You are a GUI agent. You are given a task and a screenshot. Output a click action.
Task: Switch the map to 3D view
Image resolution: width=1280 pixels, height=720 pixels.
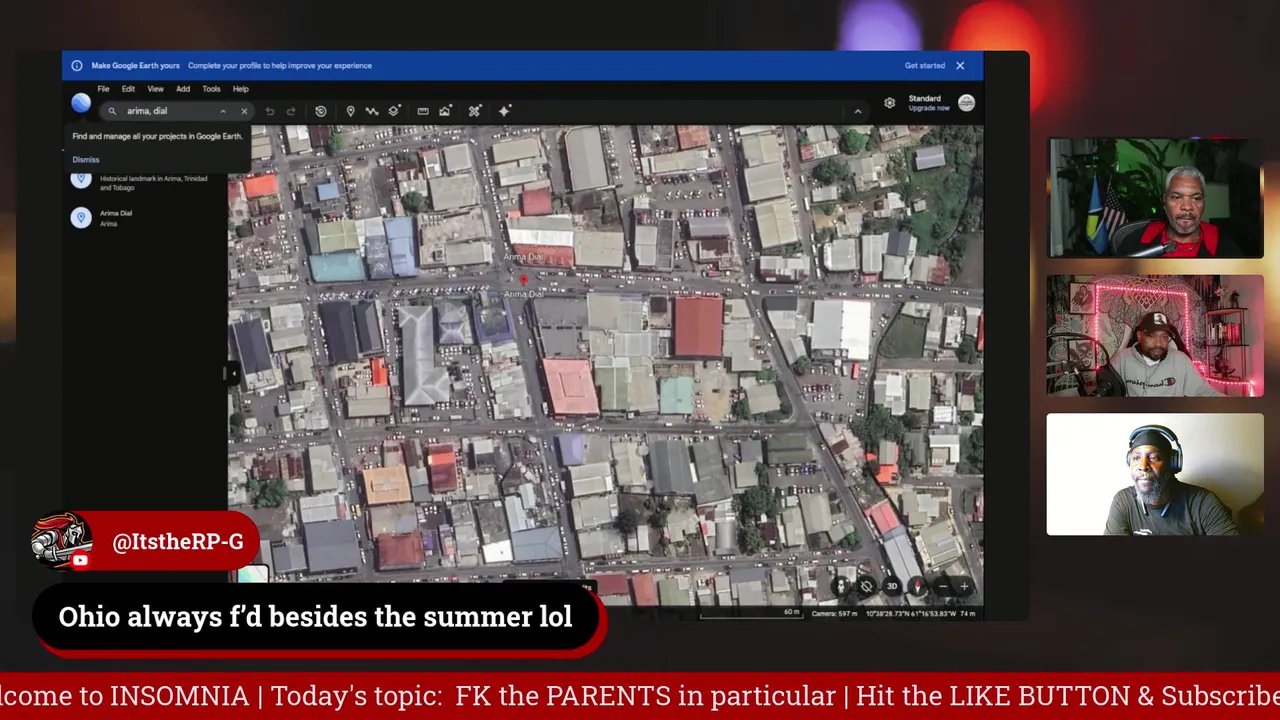(892, 587)
